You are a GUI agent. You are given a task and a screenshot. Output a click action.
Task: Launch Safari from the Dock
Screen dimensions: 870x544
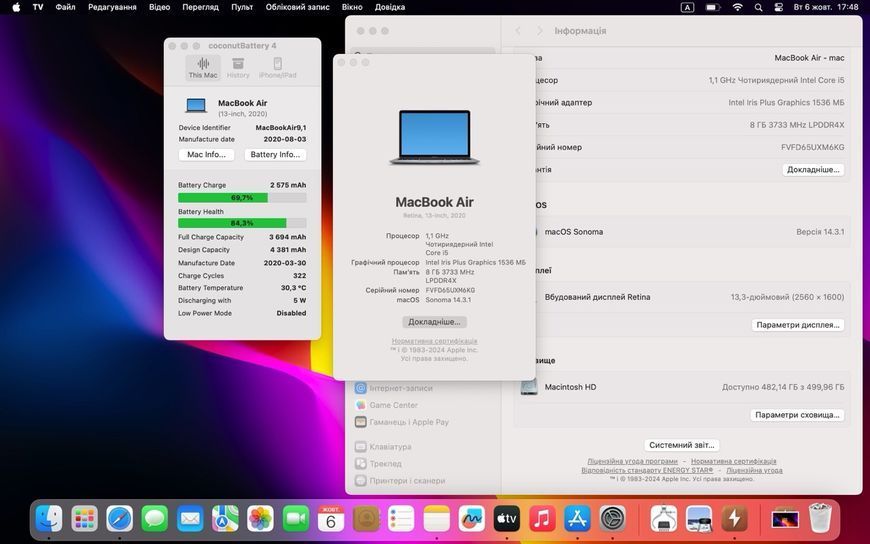(120, 519)
